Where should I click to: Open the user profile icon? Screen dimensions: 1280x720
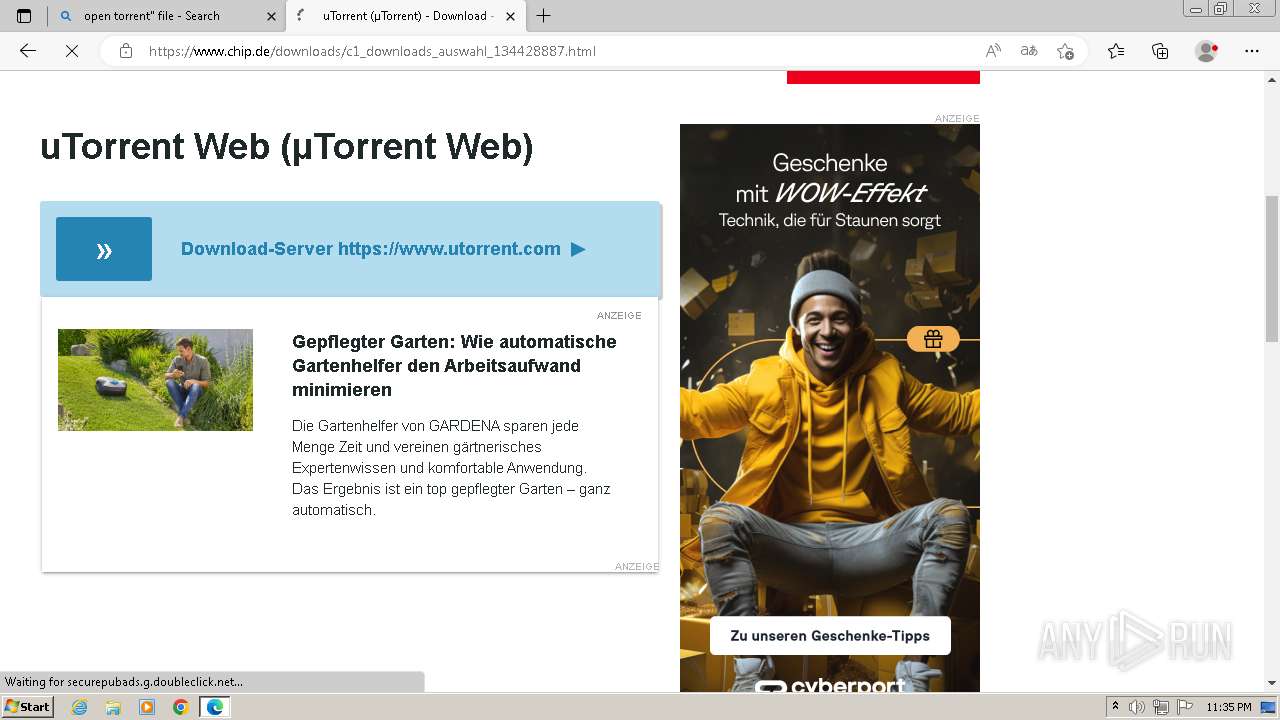(1207, 51)
